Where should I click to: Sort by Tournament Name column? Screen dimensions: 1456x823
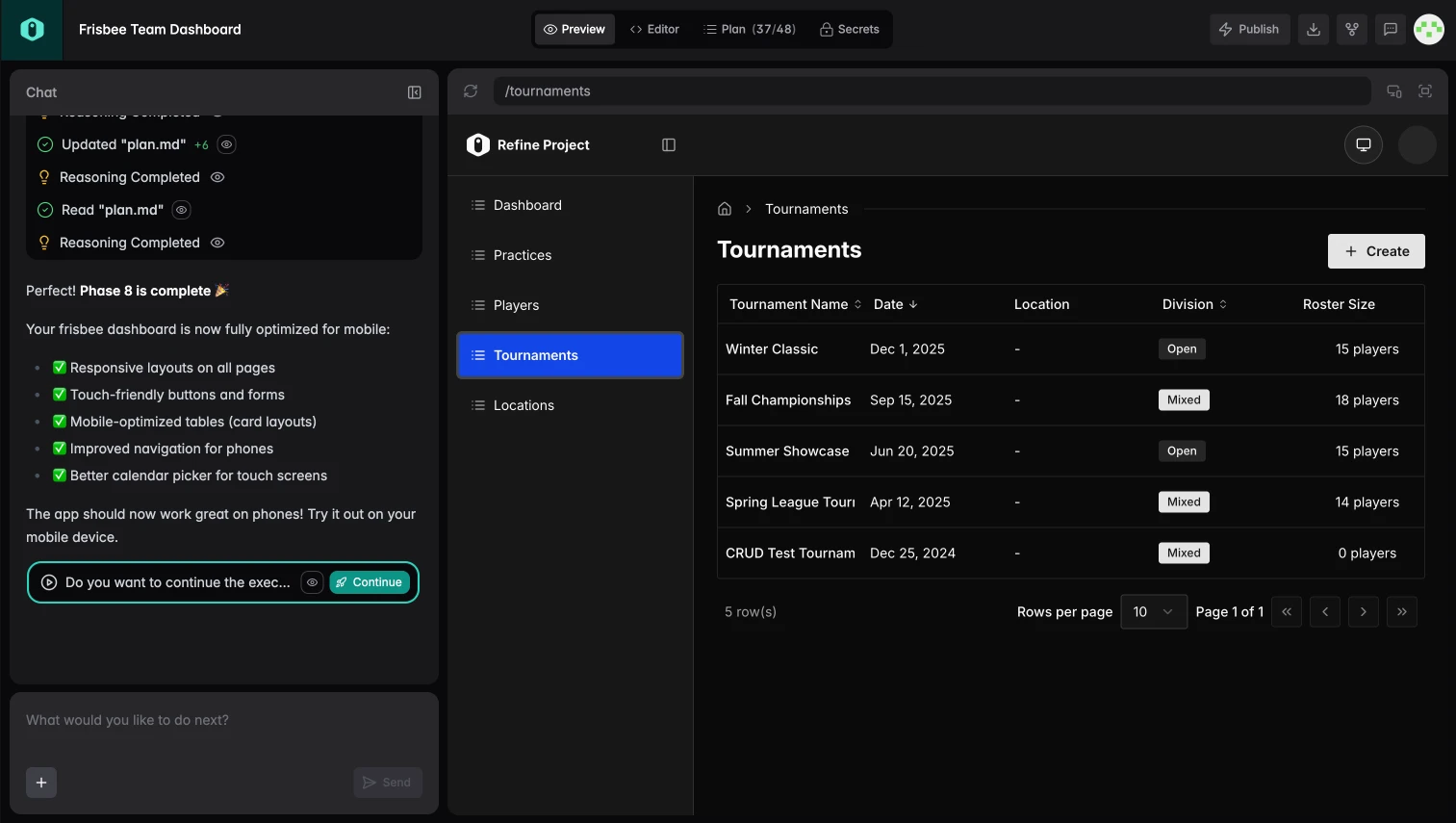coord(857,303)
